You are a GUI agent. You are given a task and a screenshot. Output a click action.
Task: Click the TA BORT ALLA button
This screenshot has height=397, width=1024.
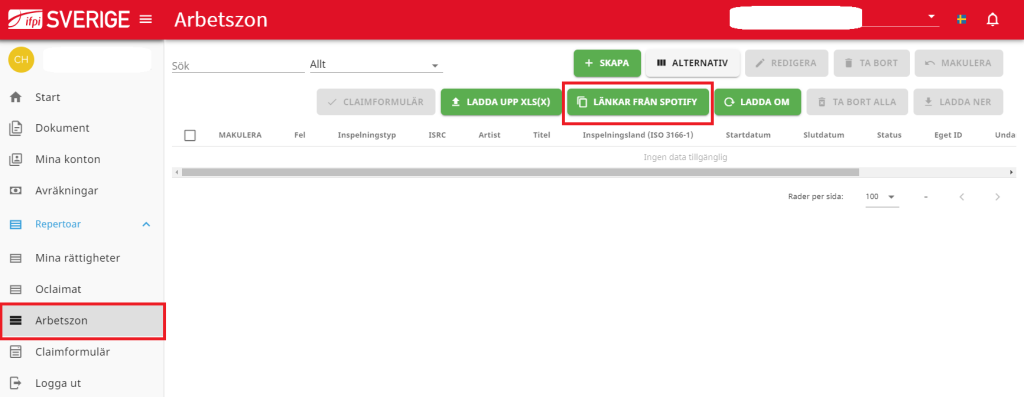coord(857,103)
